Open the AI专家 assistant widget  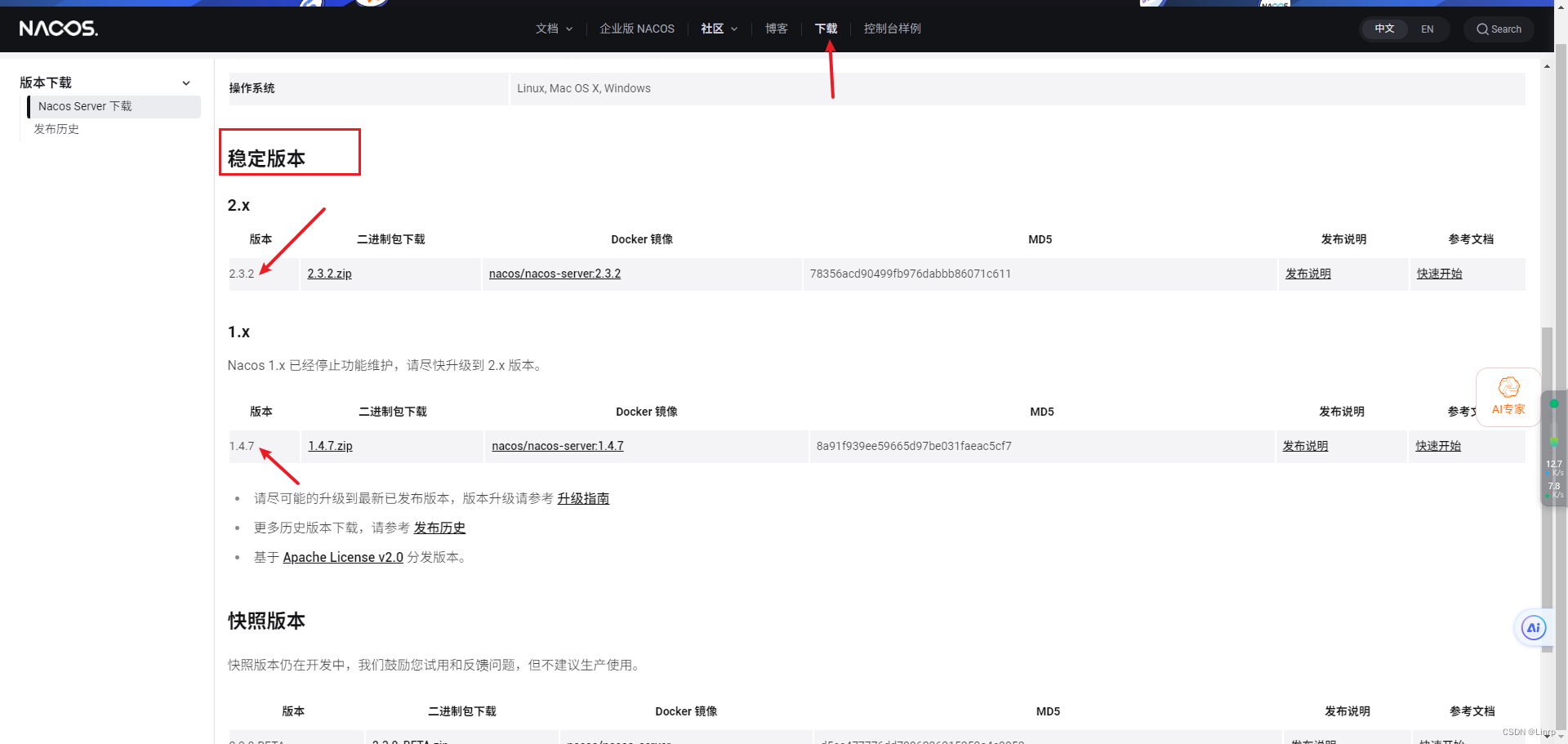coord(1508,397)
